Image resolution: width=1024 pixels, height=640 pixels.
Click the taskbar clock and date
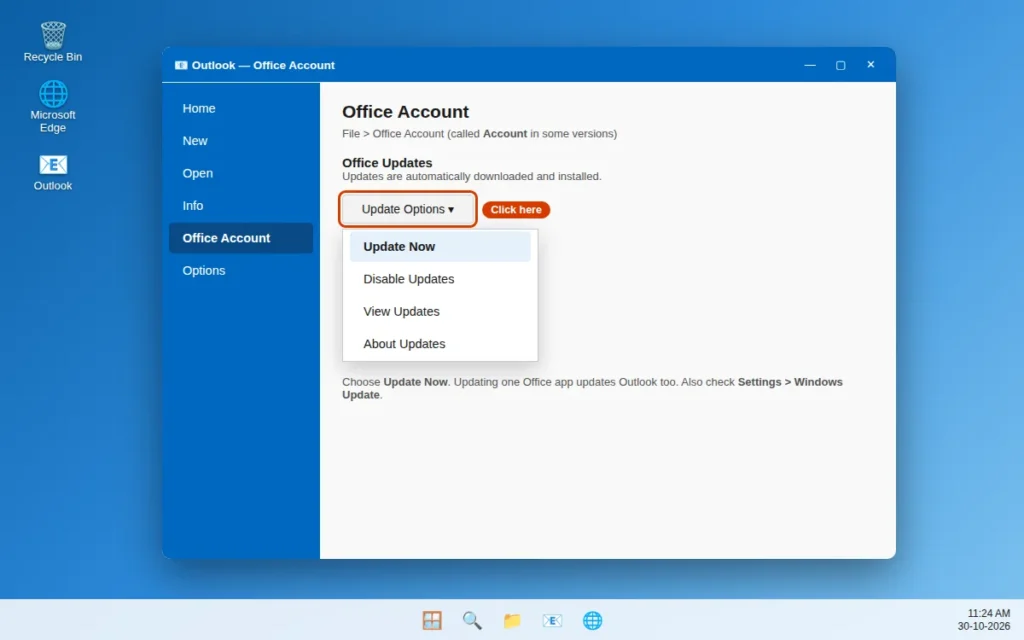pos(985,620)
